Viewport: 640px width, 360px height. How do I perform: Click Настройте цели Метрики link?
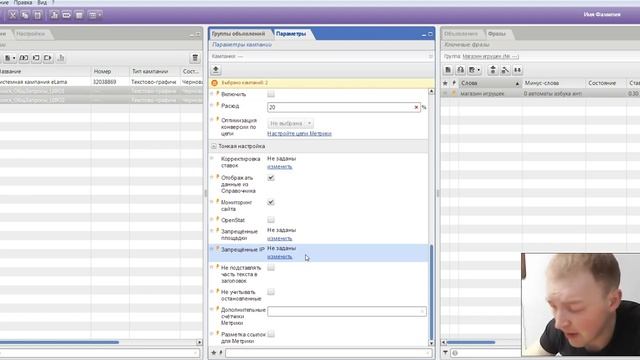coord(299,133)
